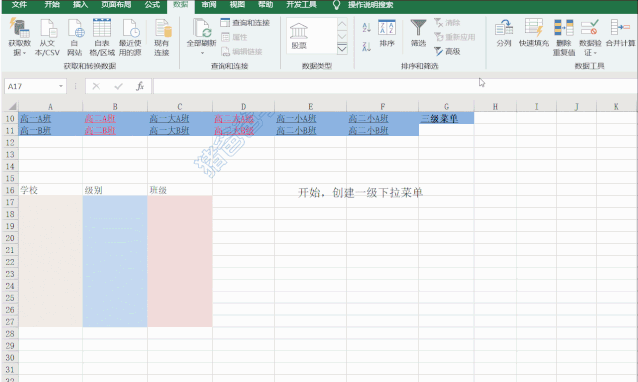Click Edit Links (编辑链接)
The image size is (638, 382).
pyautogui.click(x=242, y=52)
